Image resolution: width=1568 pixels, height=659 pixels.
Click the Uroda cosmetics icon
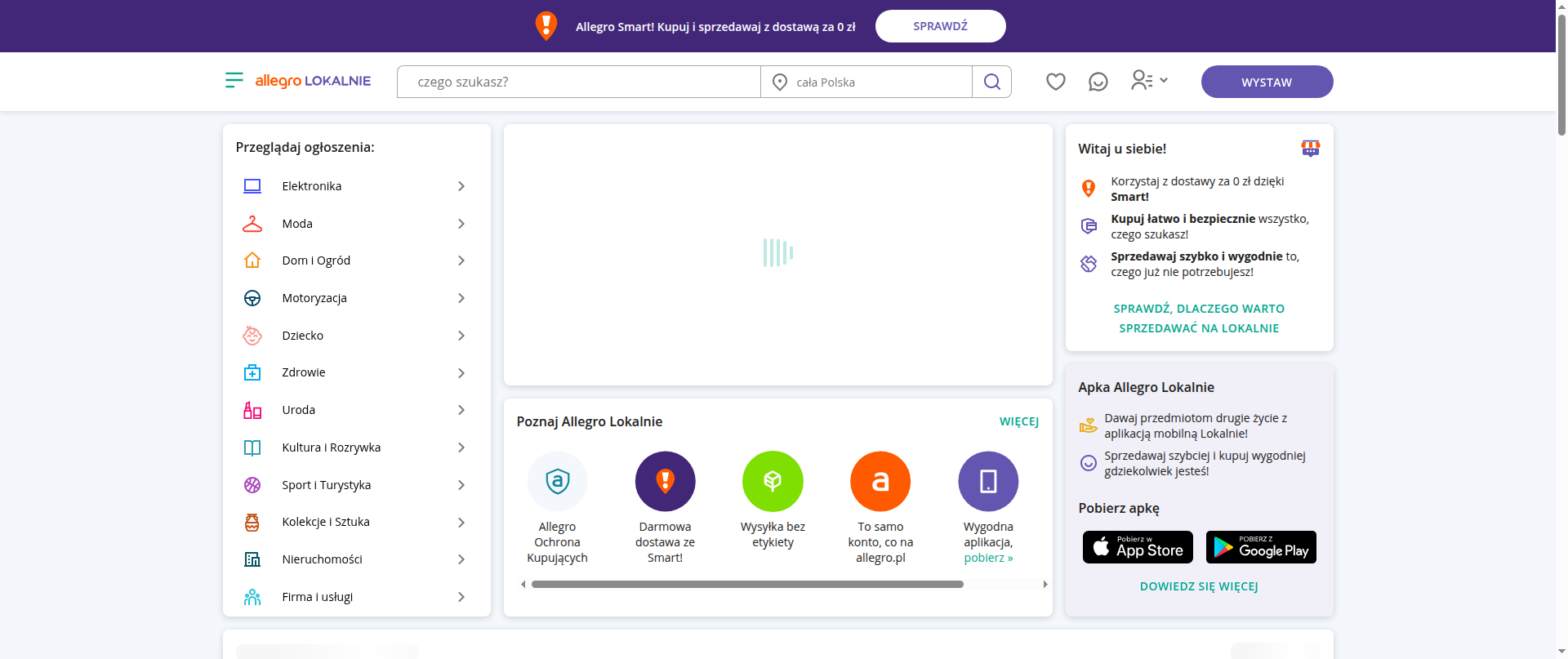252,410
